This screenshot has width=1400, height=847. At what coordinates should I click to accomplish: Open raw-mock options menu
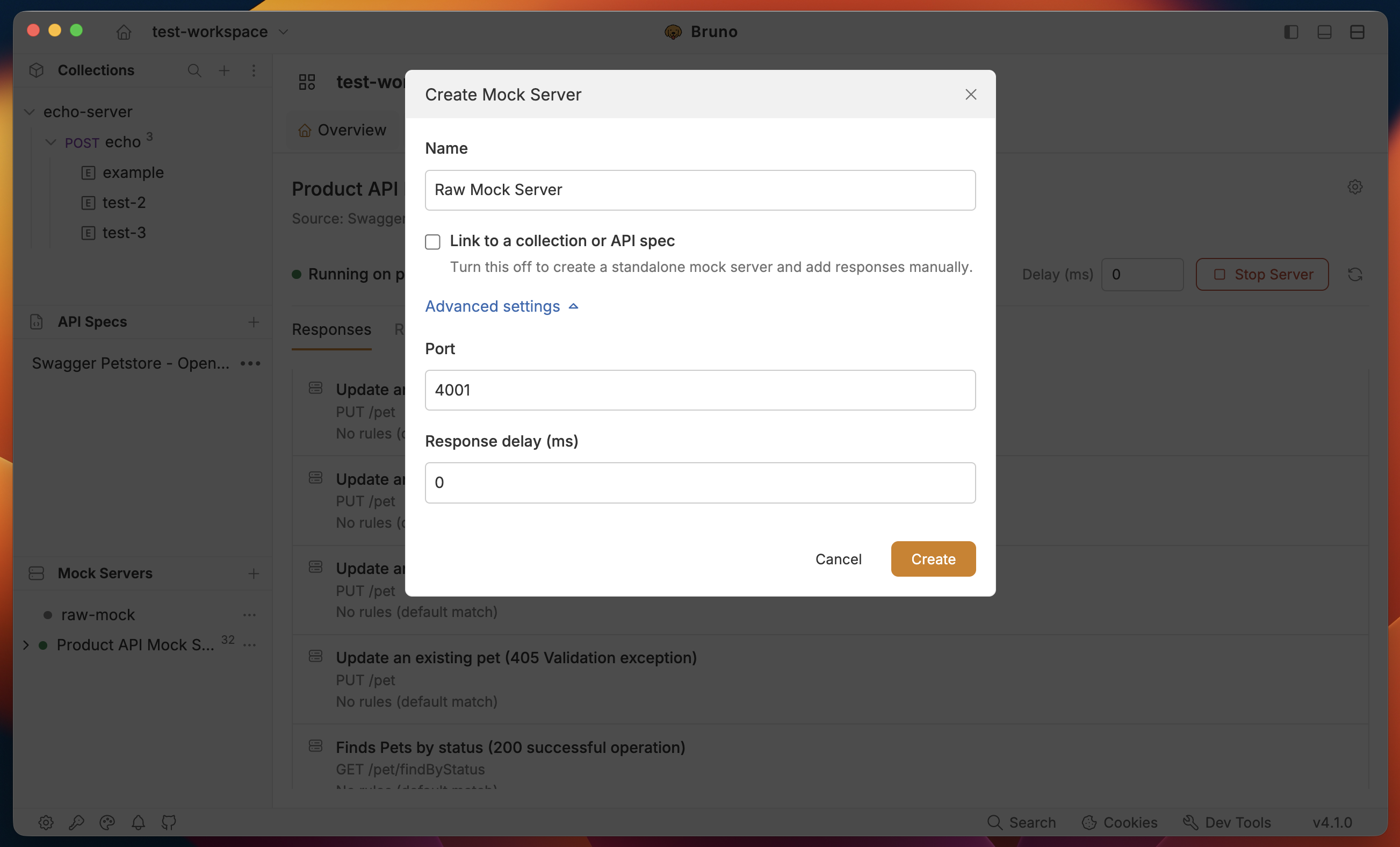[249, 615]
